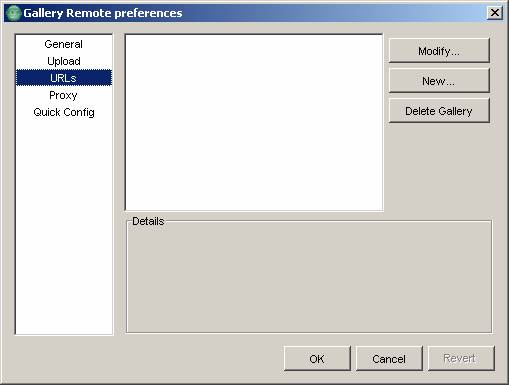Screen dimensions: 509x385
Task: Select the URLs preferences section
Action: click(x=64, y=78)
